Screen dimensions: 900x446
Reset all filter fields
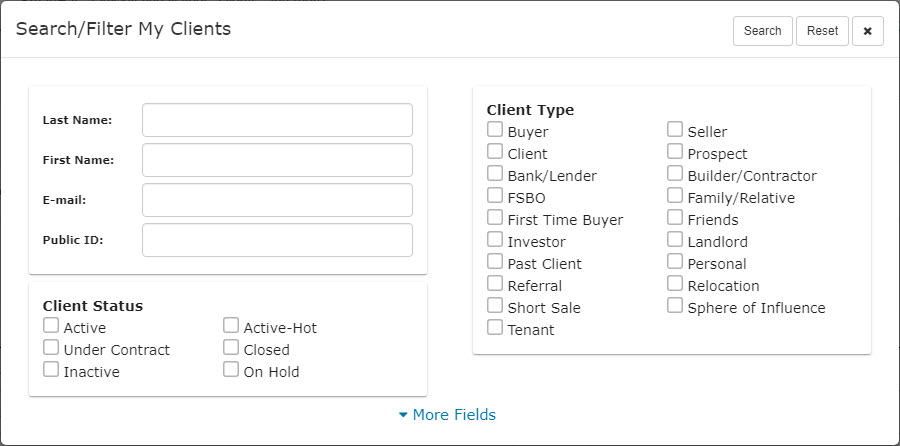click(822, 31)
